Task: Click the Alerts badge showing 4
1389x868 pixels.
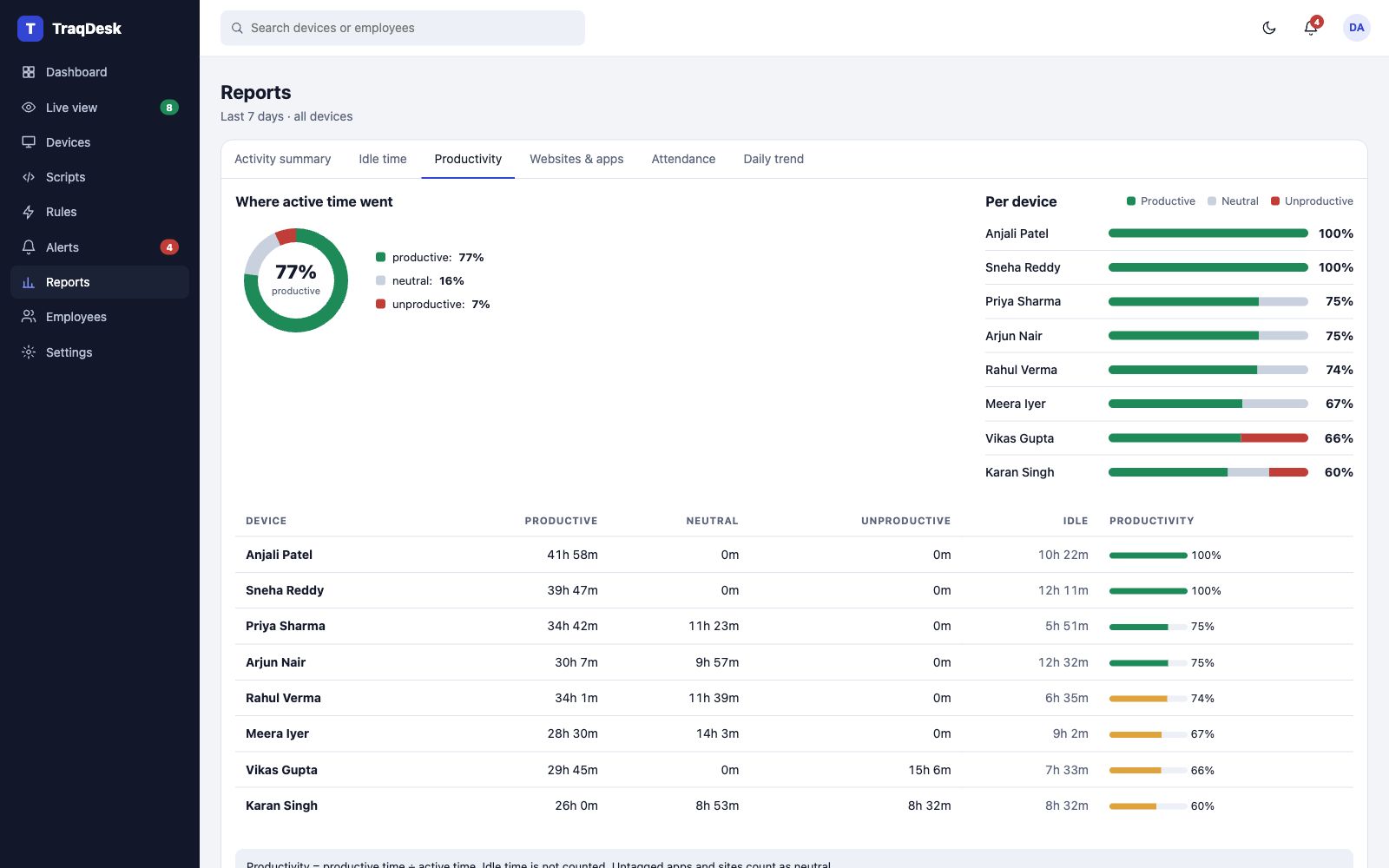Action: coord(169,247)
